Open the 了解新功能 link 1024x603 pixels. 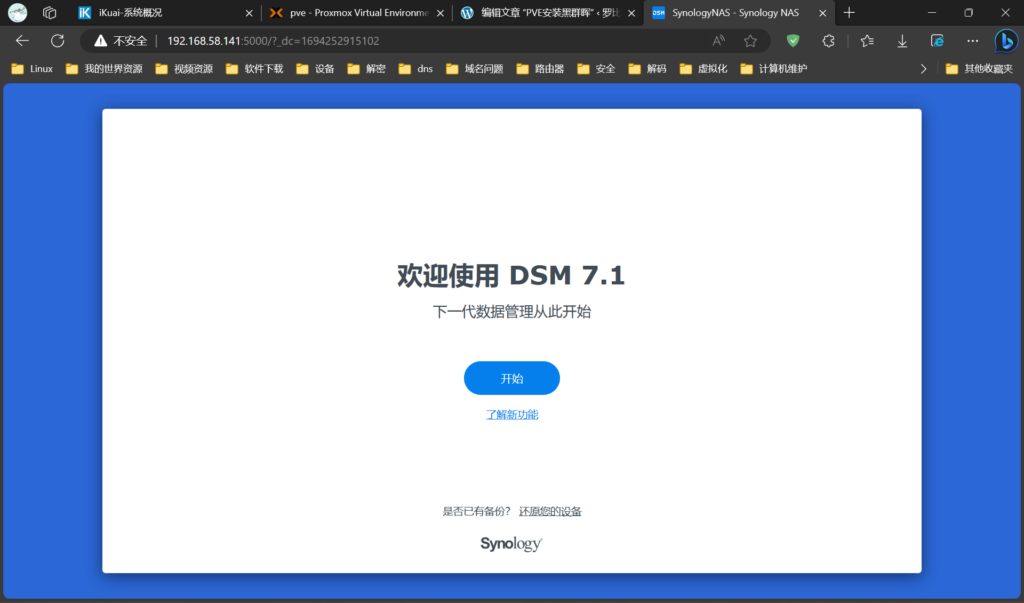tap(512, 414)
